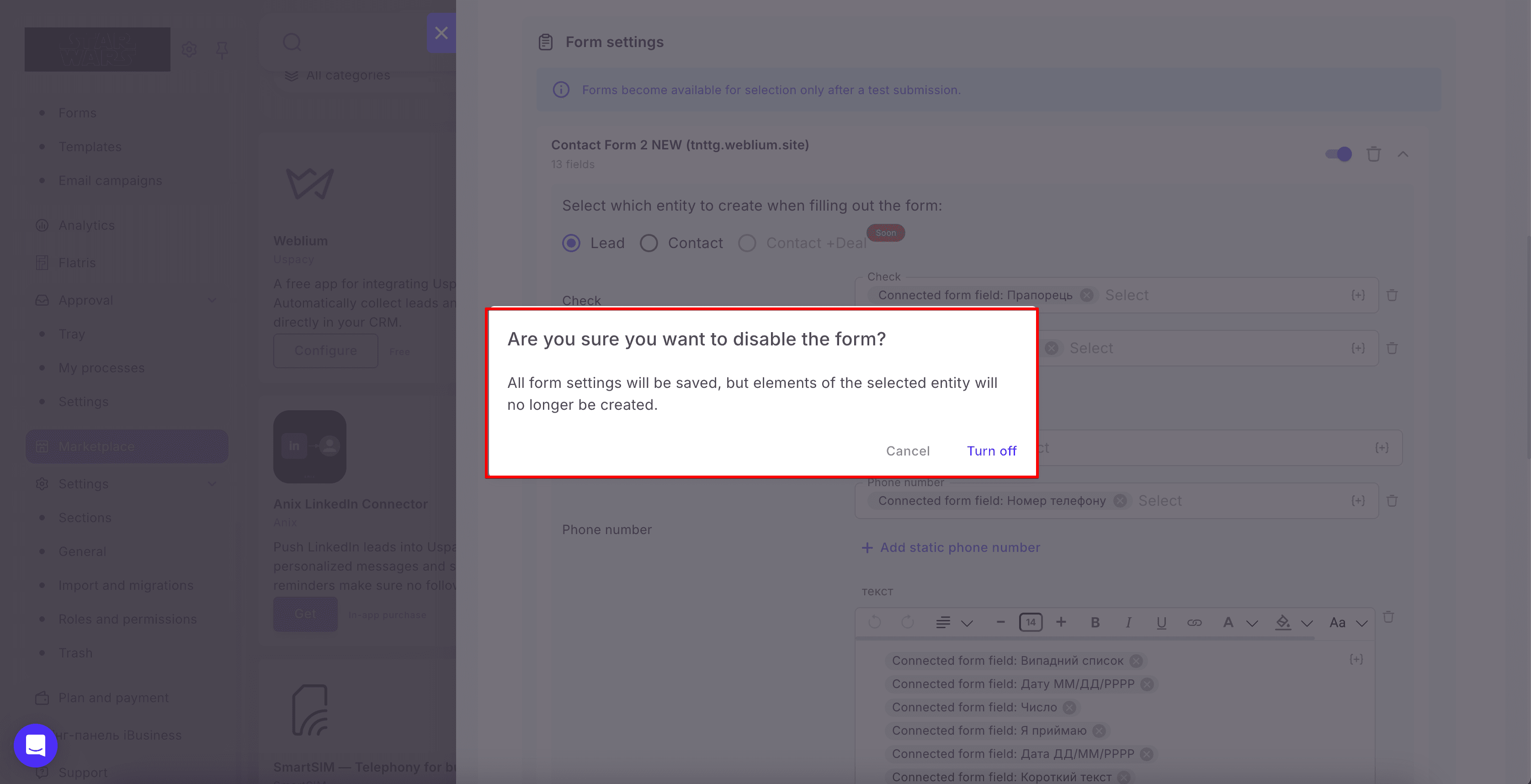Click the Select input in Phone number field
The image size is (1531, 784).
click(x=1159, y=501)
